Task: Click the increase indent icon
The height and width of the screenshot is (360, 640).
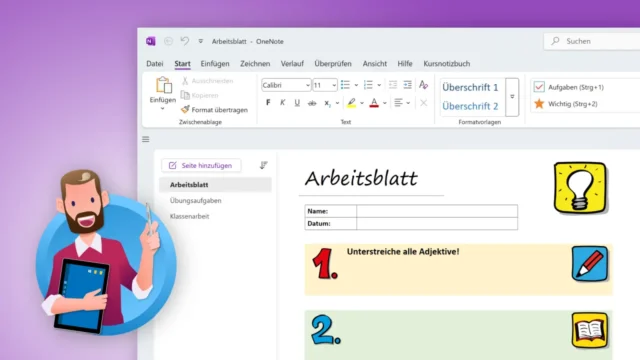Action: tap(407, 84)
